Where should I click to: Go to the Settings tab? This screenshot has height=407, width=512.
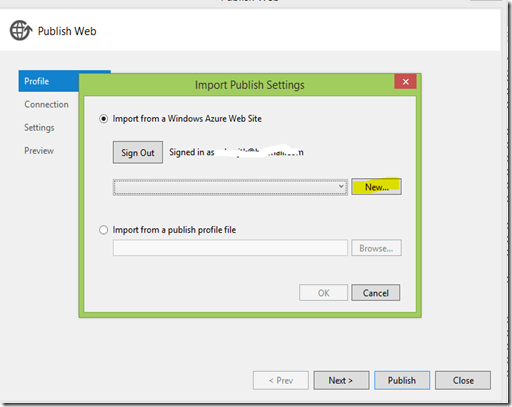[39, 128]
